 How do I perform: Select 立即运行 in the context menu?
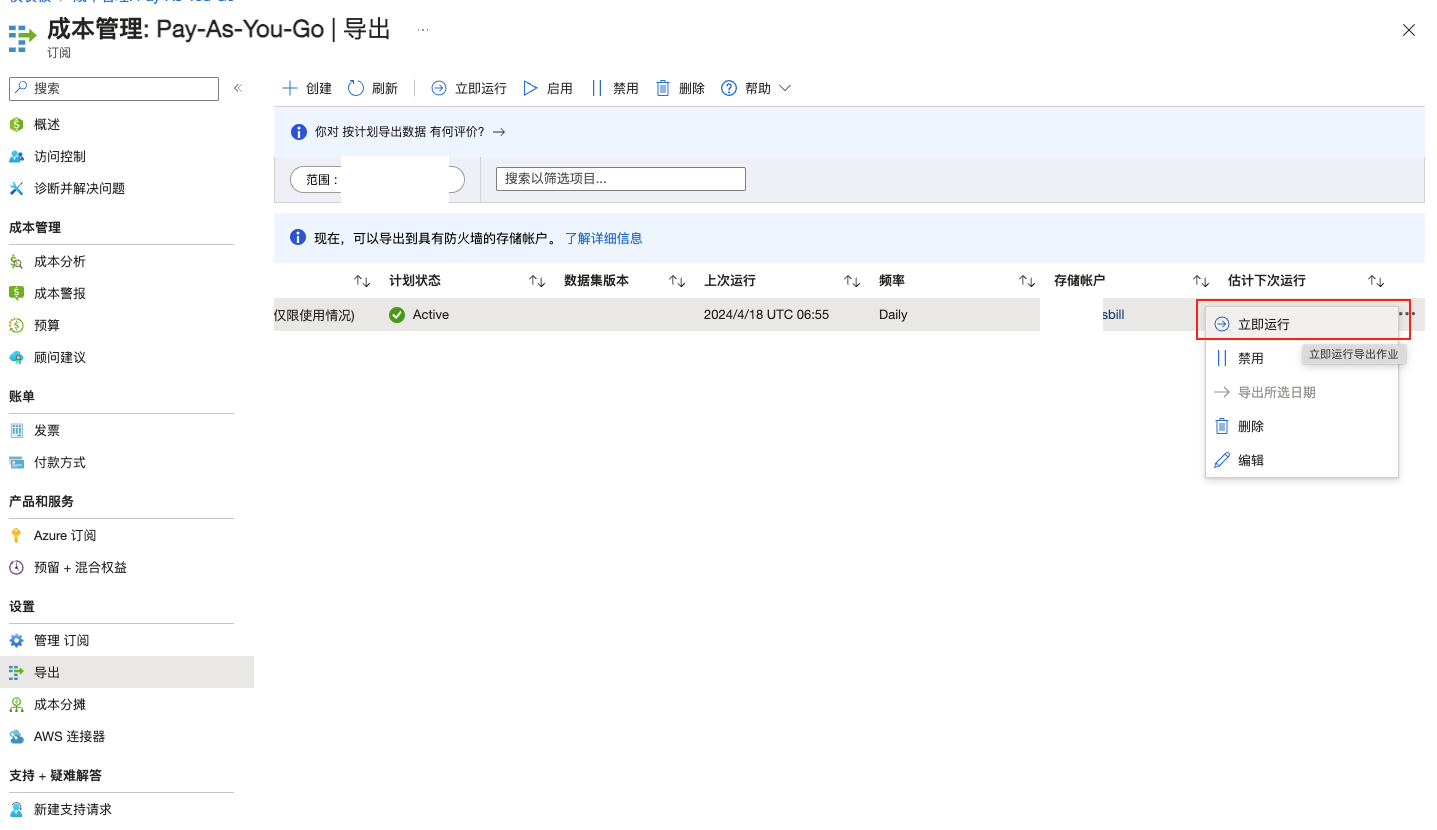point(1263,324)
